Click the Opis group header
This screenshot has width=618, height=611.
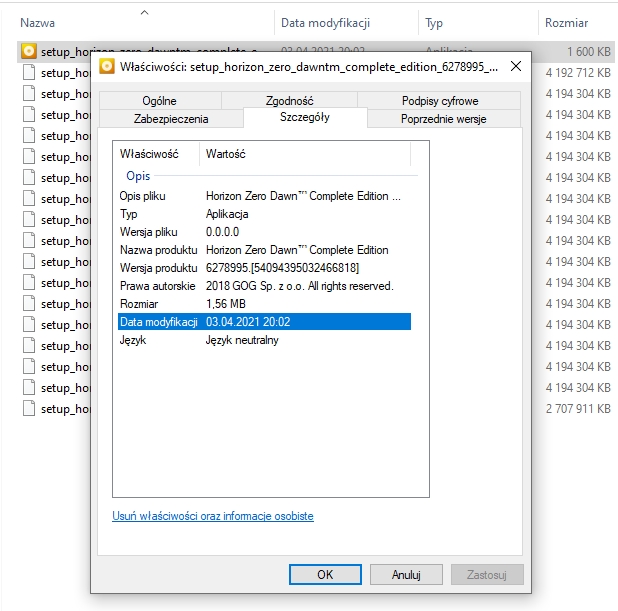138,175
